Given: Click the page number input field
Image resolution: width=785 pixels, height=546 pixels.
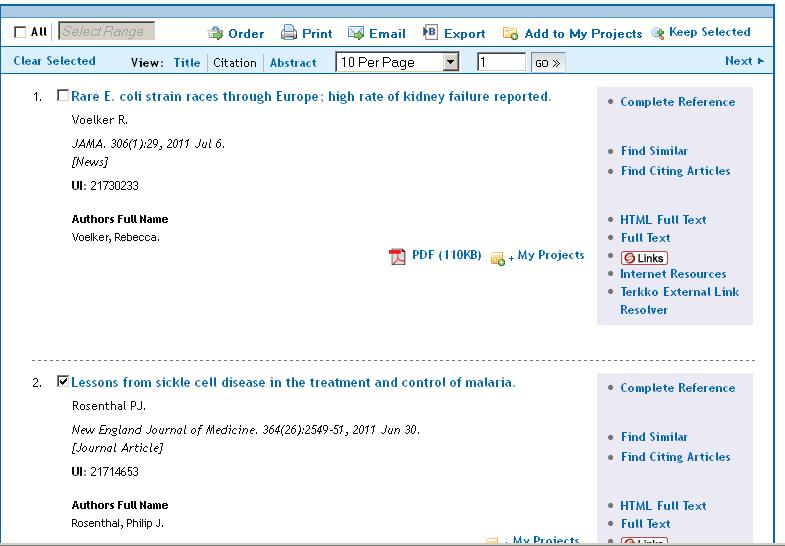Looking at the screenshot, I should (x=501, y=62).
